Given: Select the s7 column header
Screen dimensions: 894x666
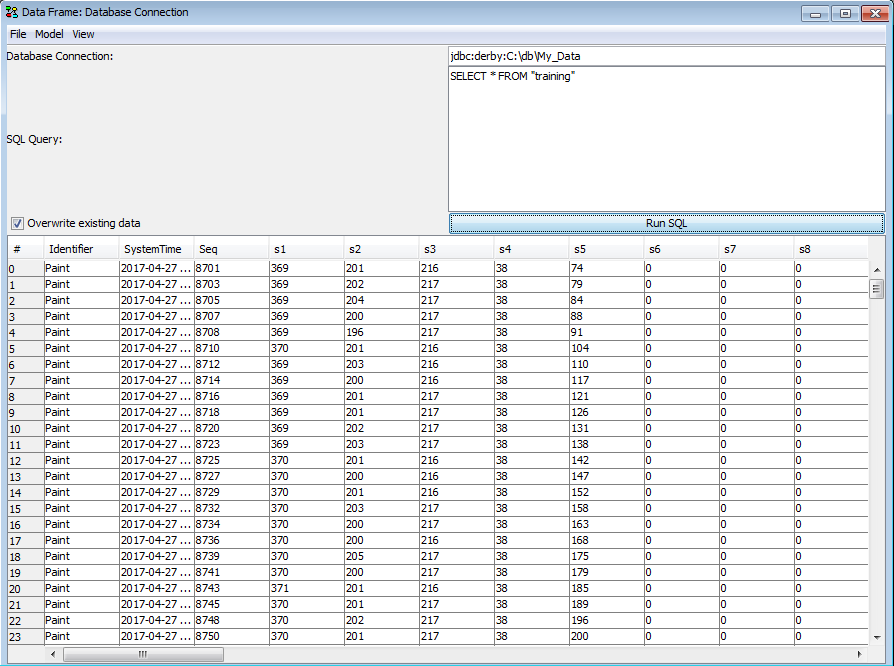Looking at the screenshot, I should pyautogui.click(x=757, y=249).
